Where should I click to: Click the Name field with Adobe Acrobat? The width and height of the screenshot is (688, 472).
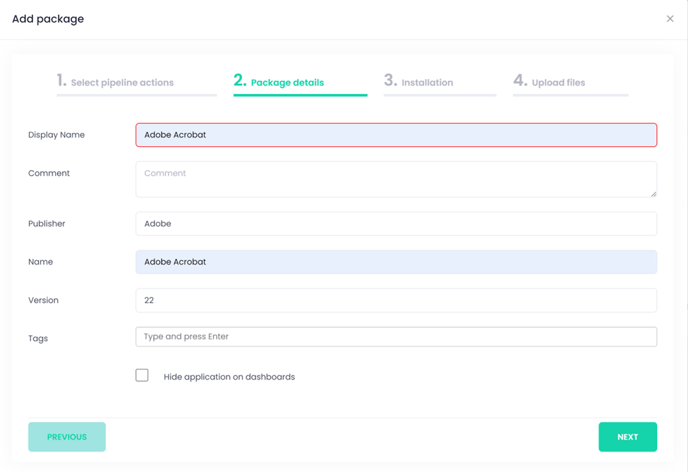(x=396, y=262)
